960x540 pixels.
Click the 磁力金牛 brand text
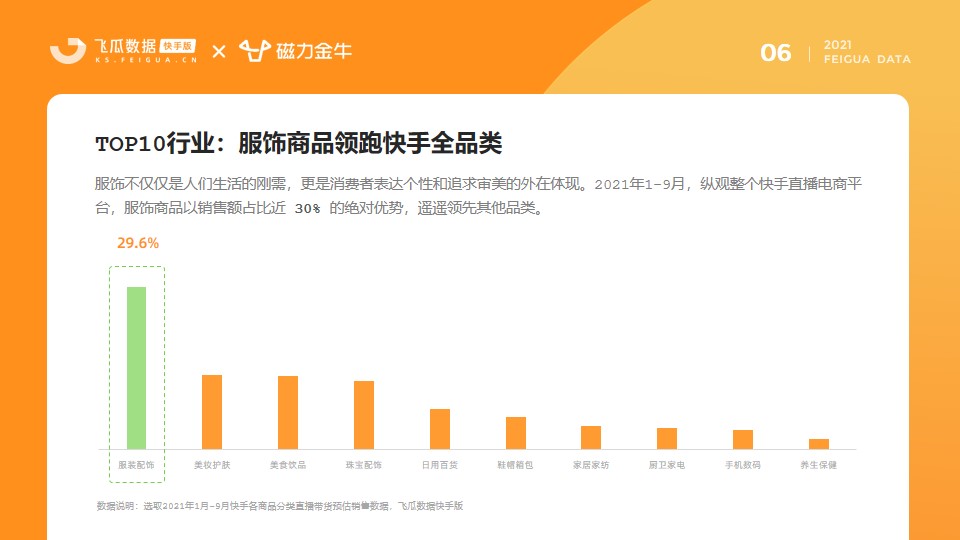pyautogui.click(x=314, y=51)
